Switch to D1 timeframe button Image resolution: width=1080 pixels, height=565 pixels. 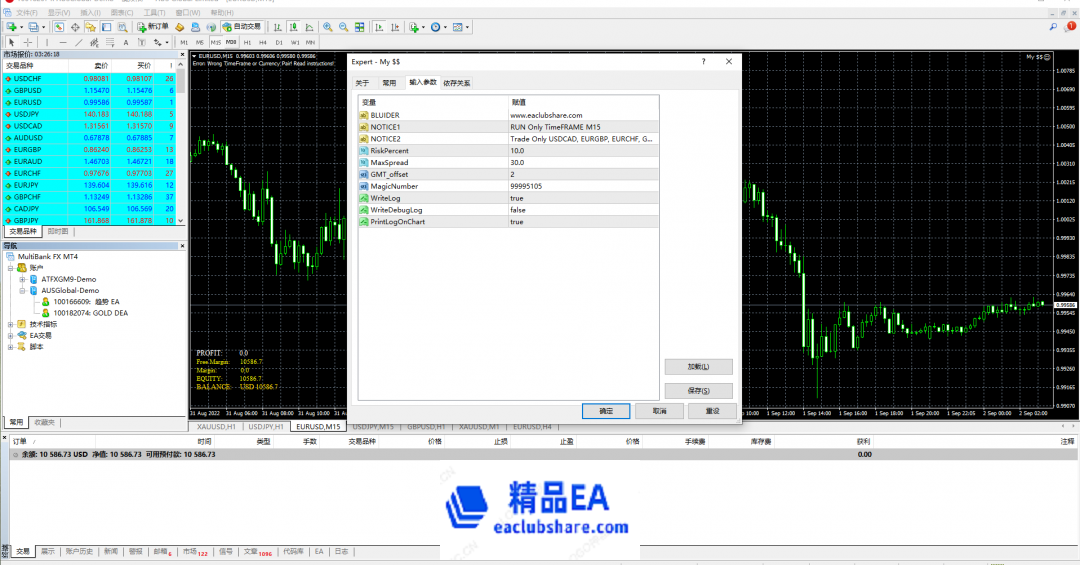279,42
